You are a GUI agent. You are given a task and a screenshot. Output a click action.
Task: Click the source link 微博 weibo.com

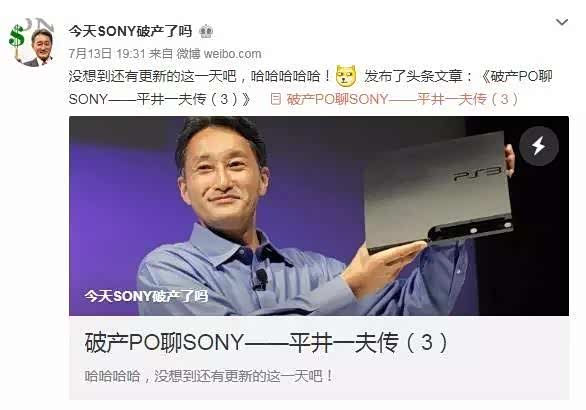click(x=219, y=54)
